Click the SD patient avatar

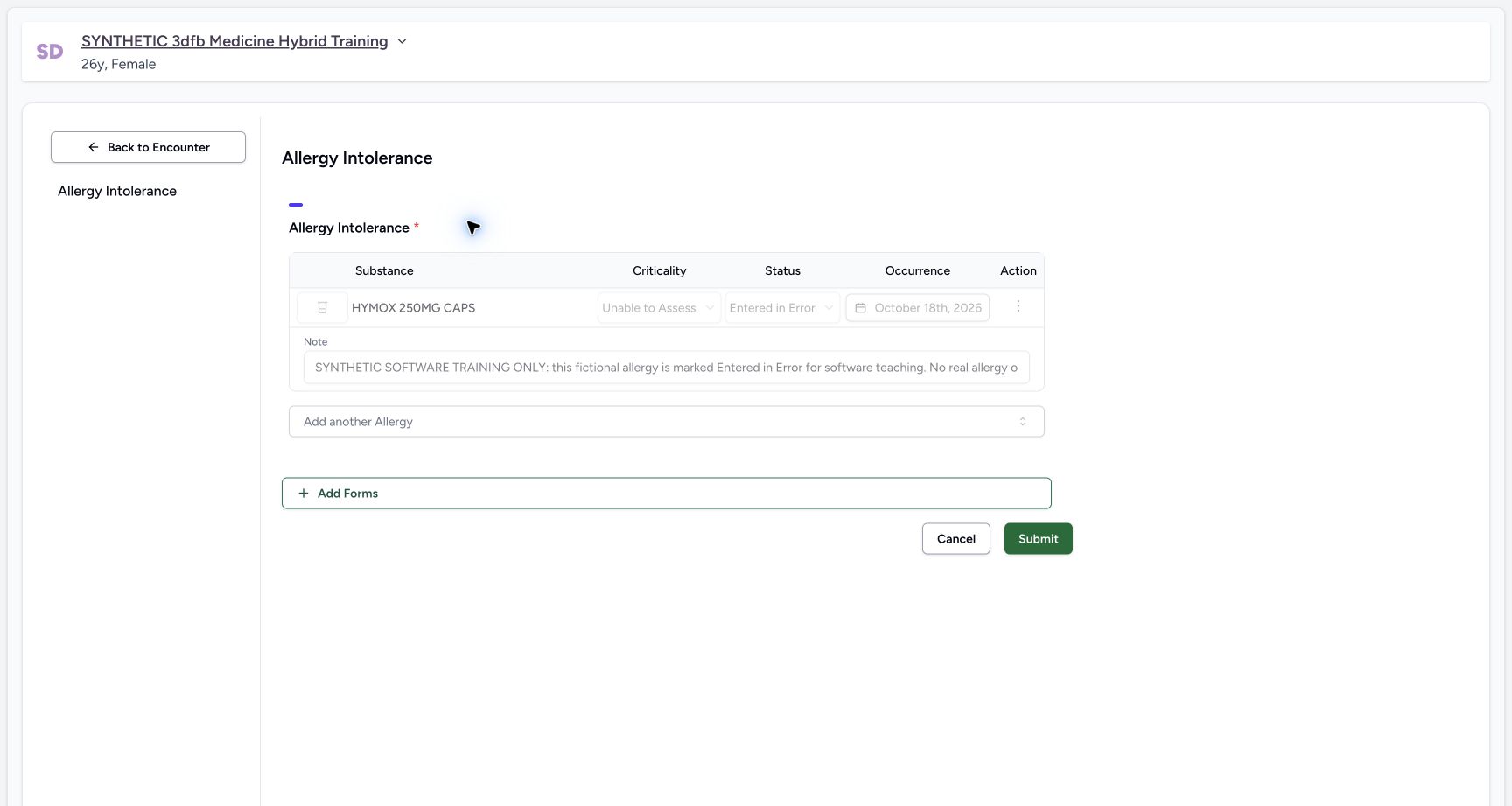tap(50, 52)
